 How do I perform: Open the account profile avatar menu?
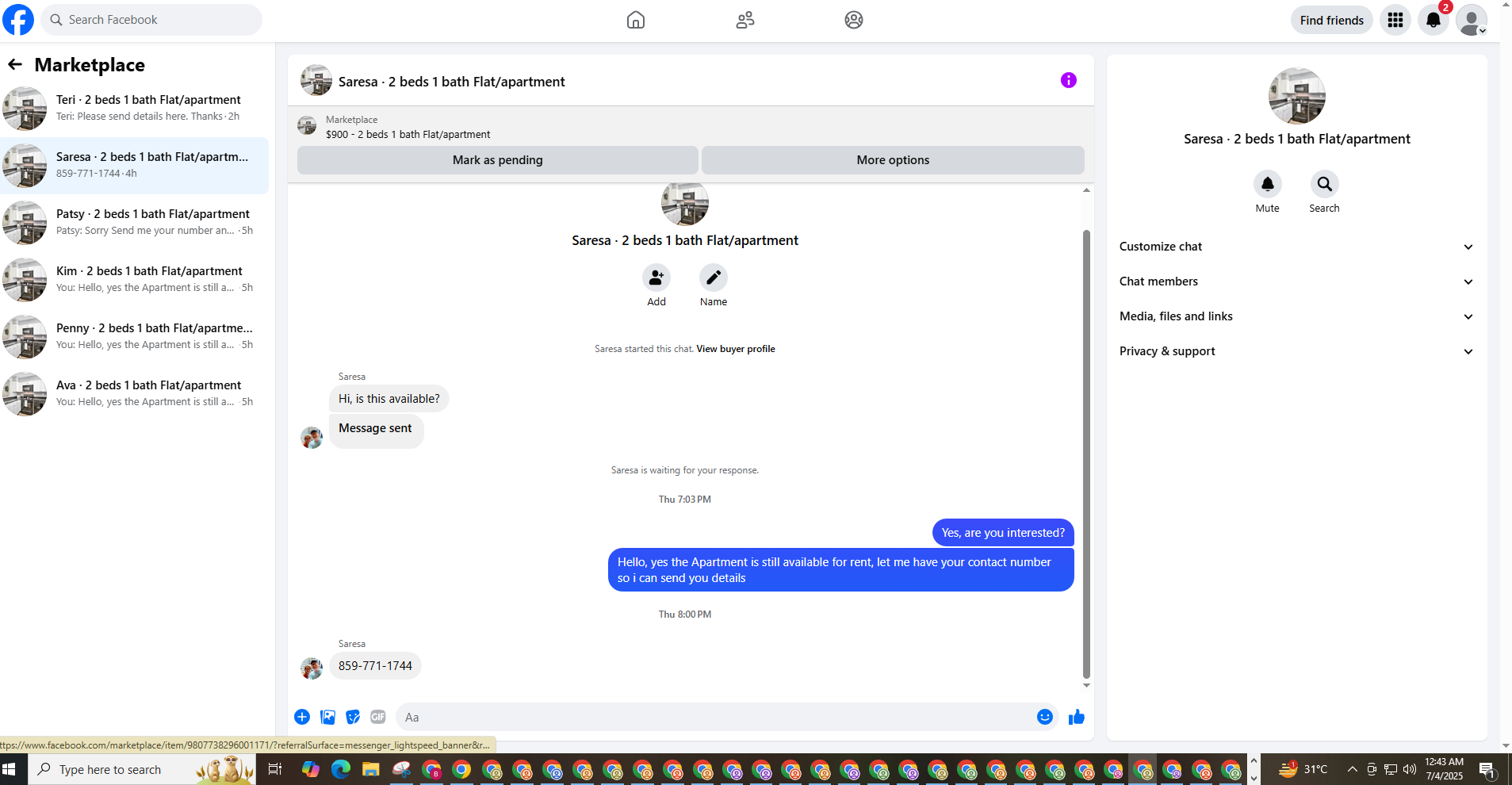[1472, 20]
